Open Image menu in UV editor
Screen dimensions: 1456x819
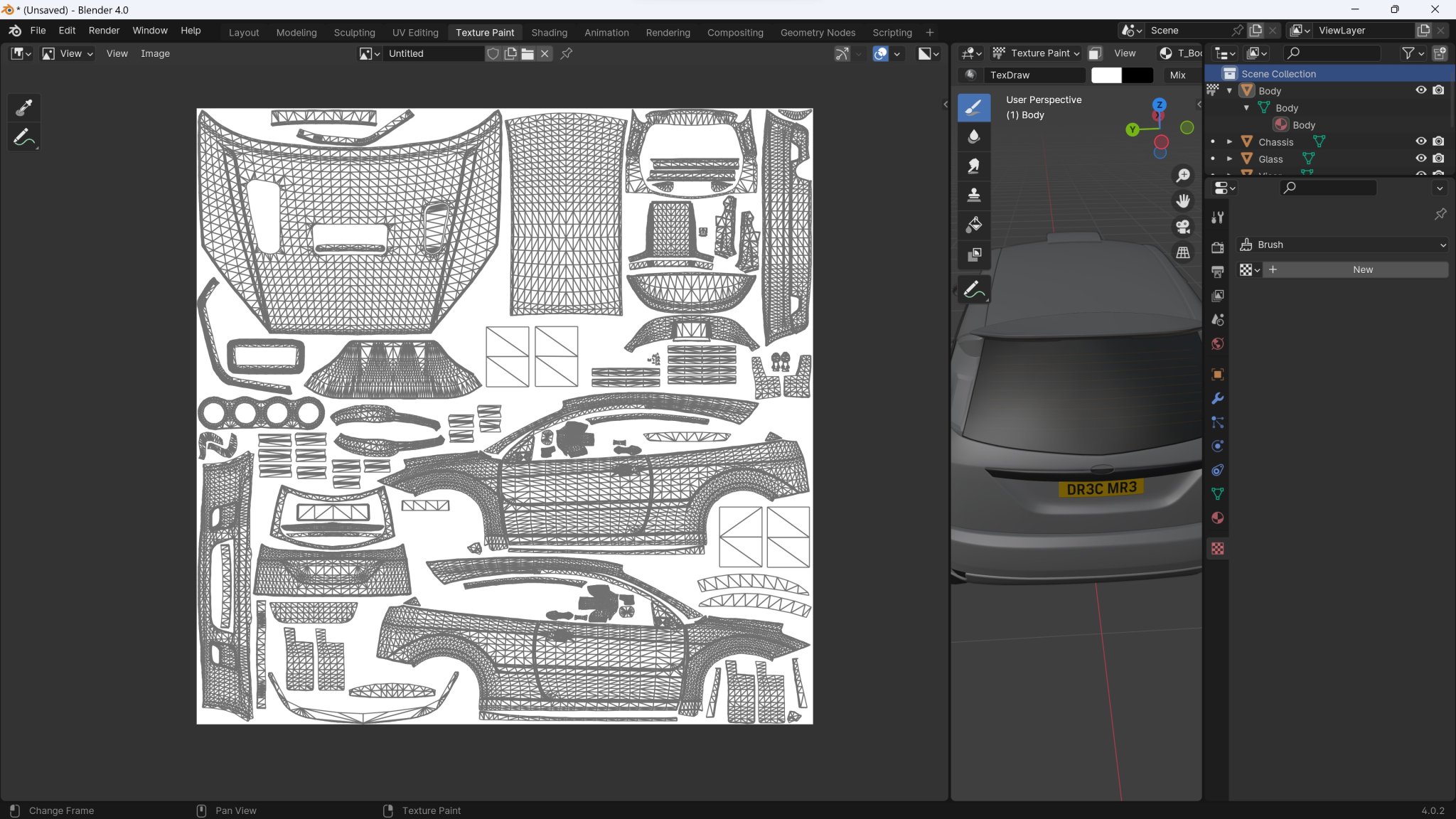[x=155, y=53]
